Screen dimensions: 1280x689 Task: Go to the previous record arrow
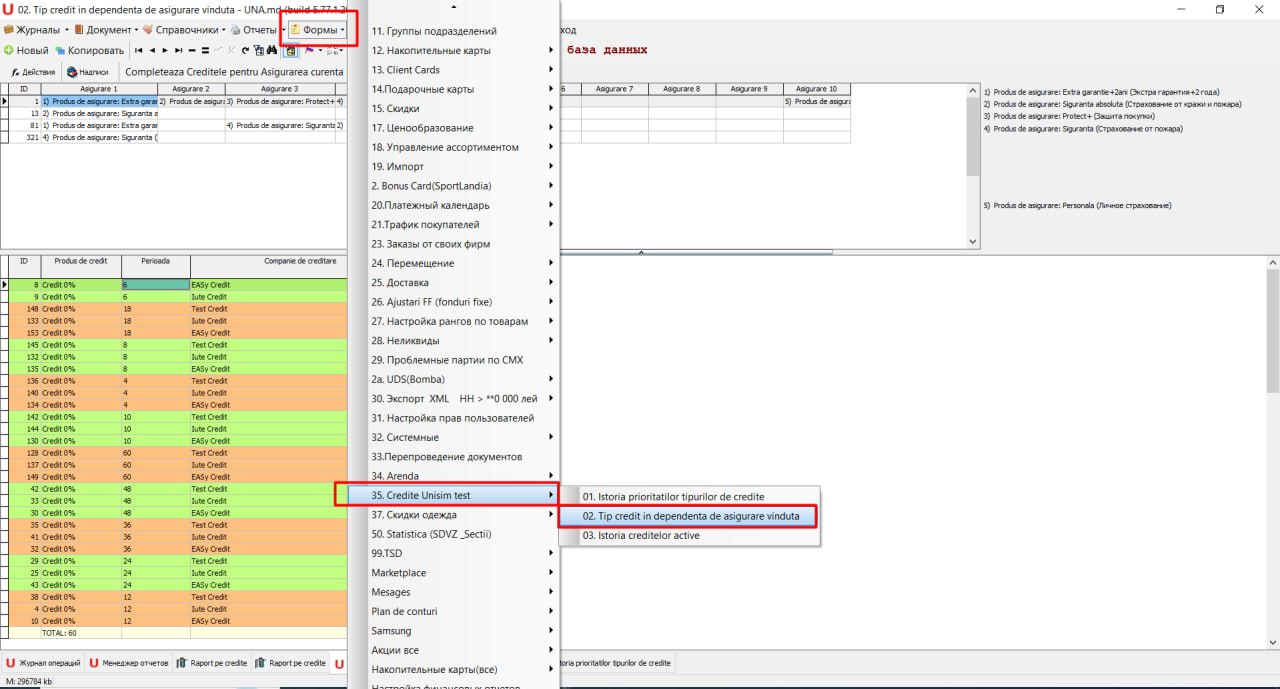tap(152, 50)
